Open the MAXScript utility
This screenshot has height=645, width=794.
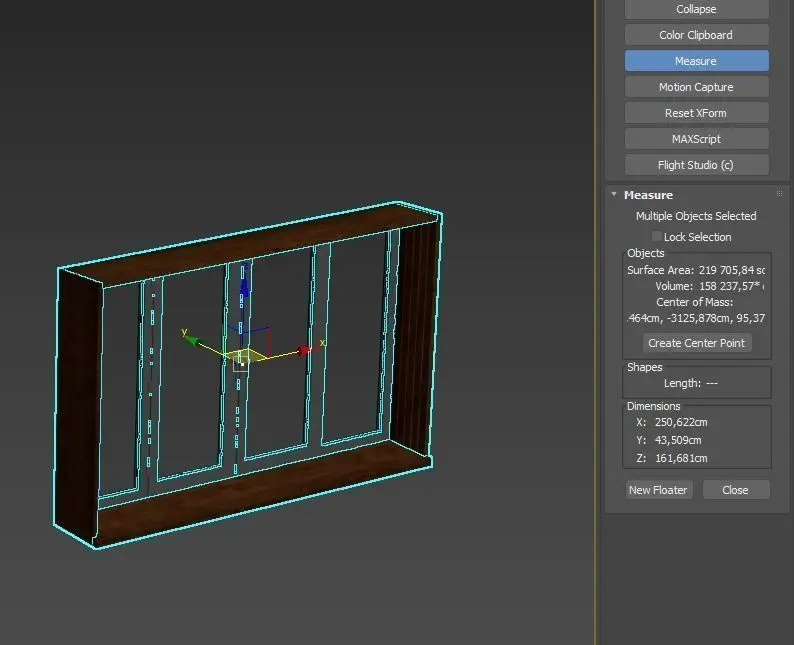click(696, 139)
